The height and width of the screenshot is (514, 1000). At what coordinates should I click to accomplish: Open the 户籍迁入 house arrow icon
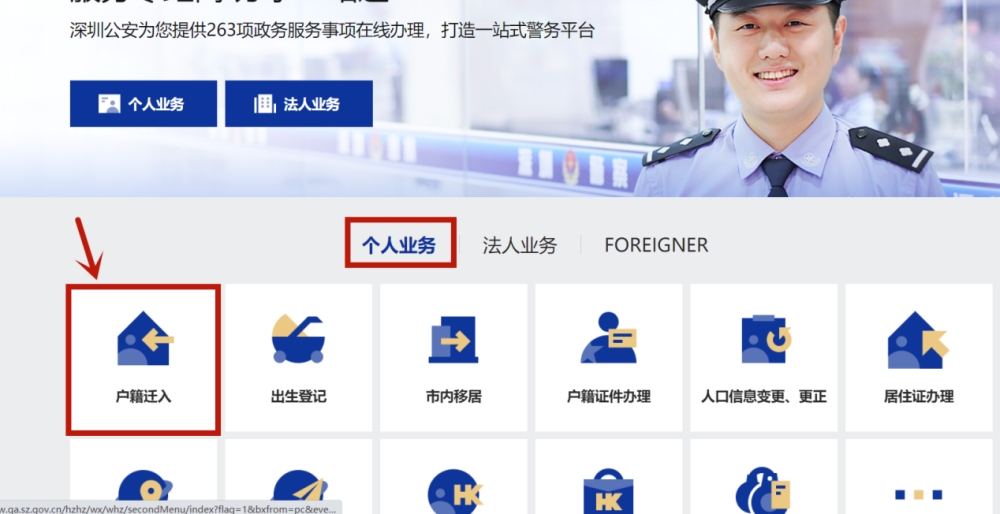click(x=145, y=338)
